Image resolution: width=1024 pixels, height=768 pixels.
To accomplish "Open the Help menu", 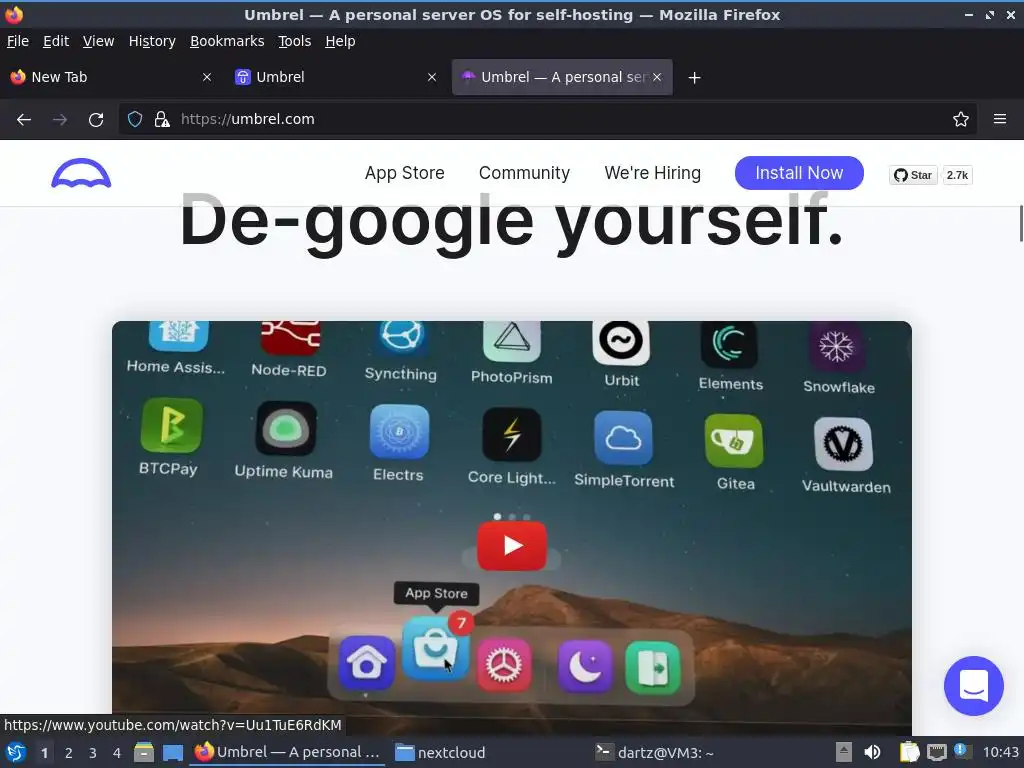I will tap(340, 41).
